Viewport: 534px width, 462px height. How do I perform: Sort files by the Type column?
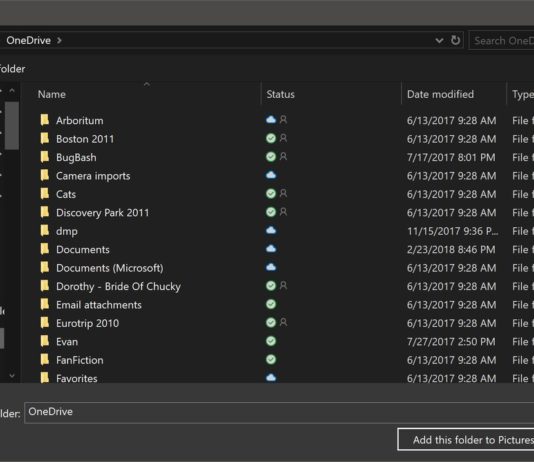523,94
